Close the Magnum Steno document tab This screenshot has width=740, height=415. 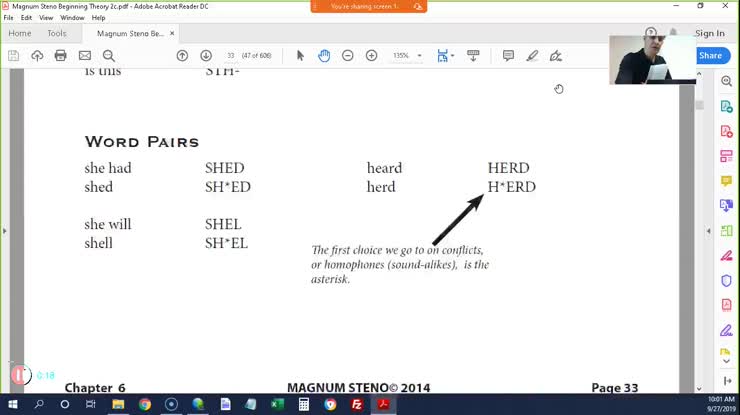coord(172,34)
